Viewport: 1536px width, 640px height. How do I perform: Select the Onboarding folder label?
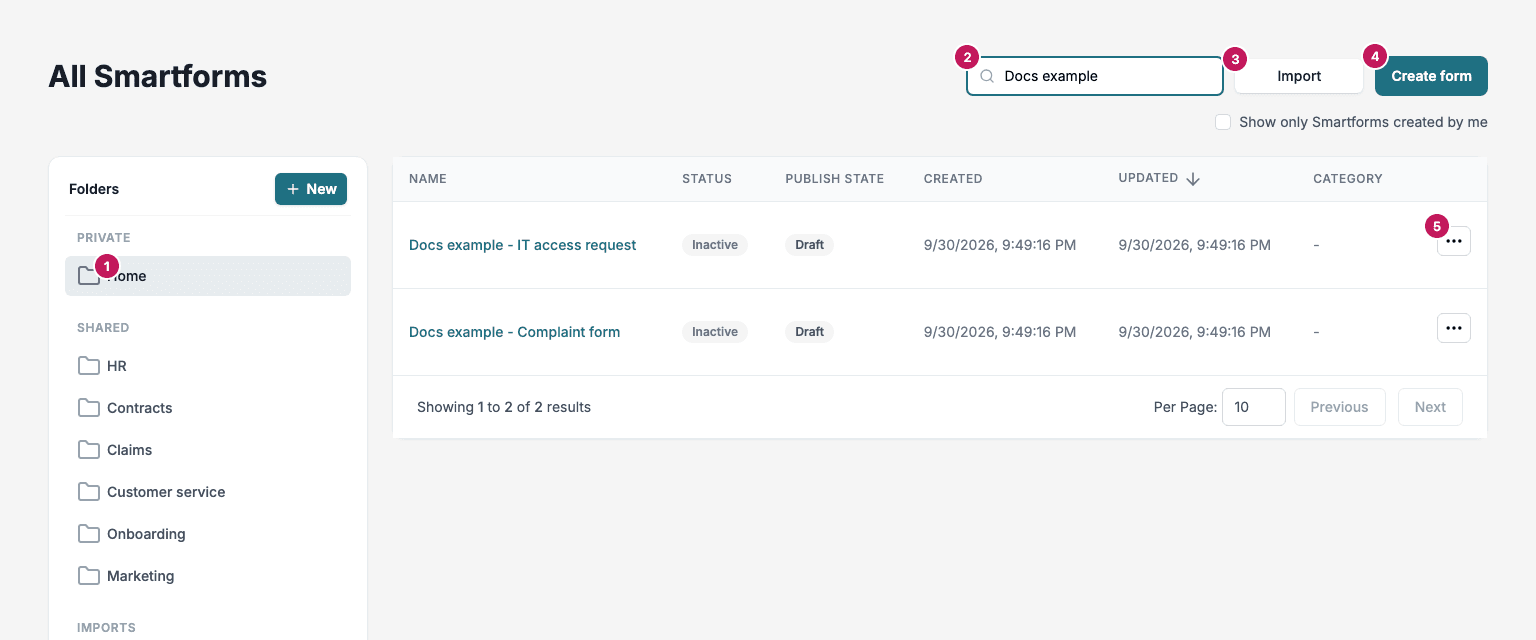tap(146, 534)
